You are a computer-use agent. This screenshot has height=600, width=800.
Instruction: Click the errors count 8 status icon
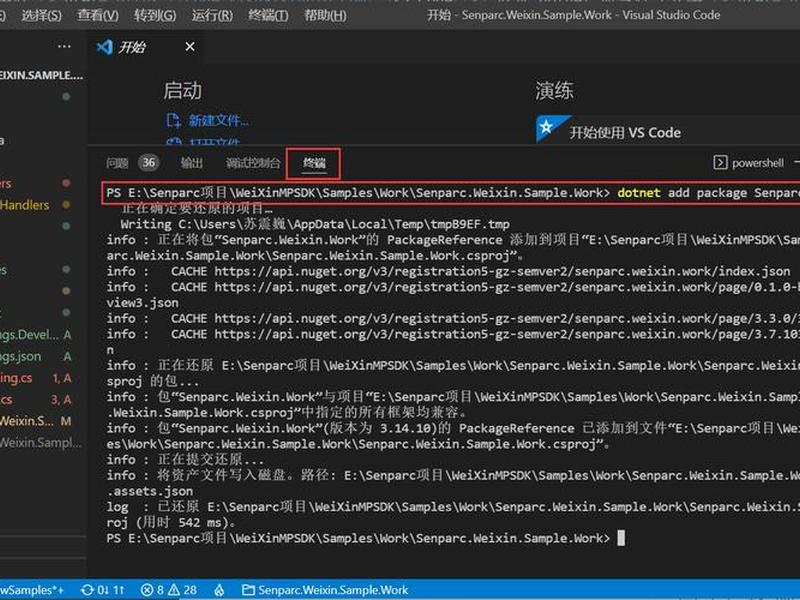point(152,590)
